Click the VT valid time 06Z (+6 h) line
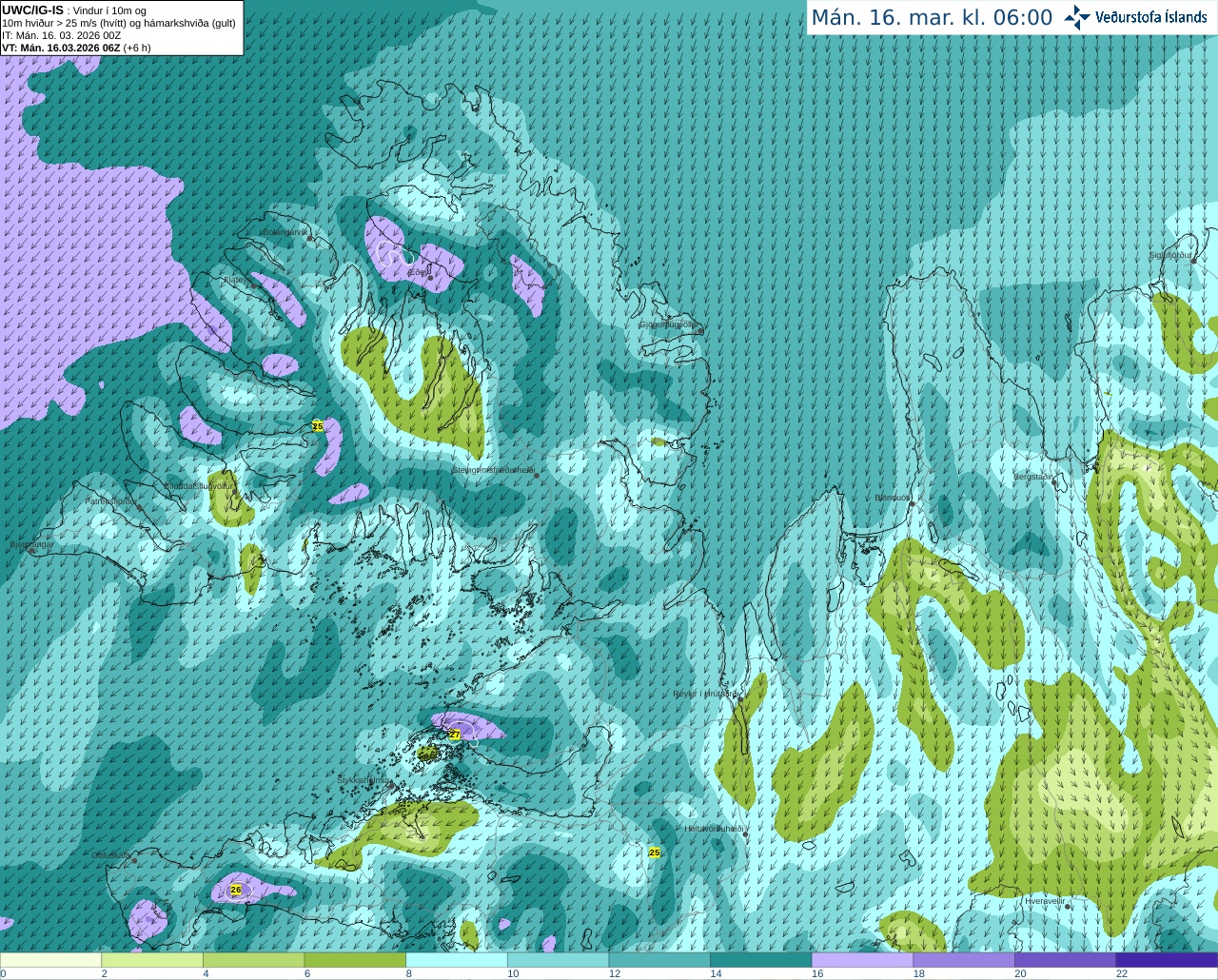1218x980 pixels. [76, 48]
